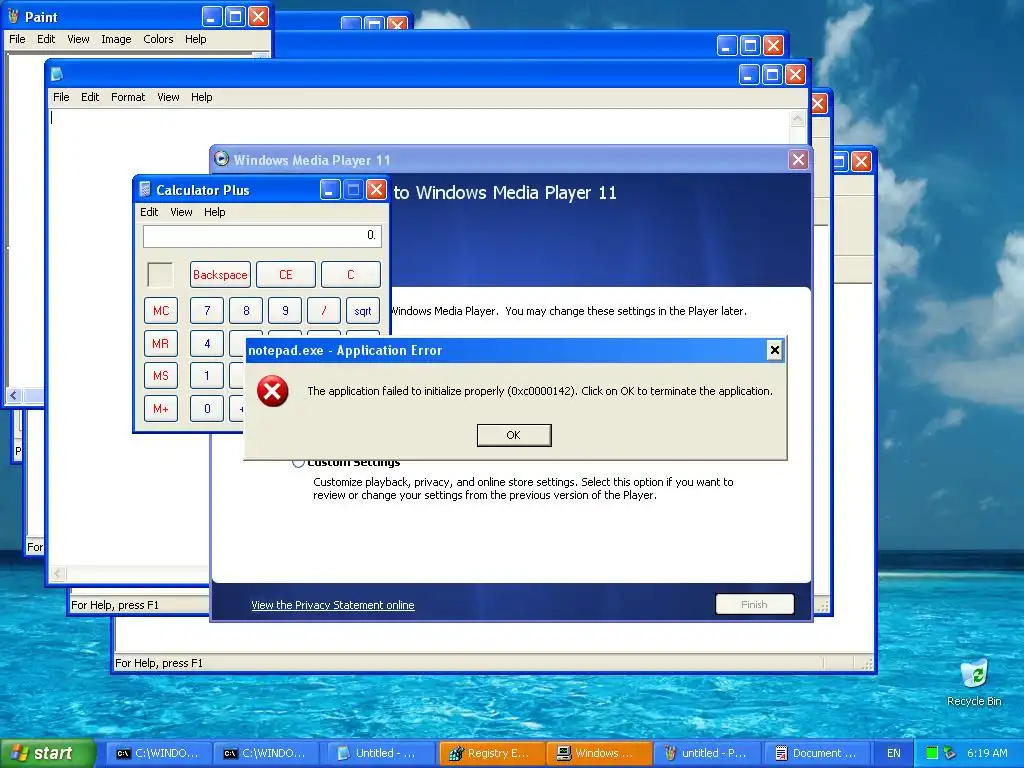Image resolution: width=1024 pixels, height=768 pixels.
Task: Click the Notepad title bar icon
Action: (57, 74)
